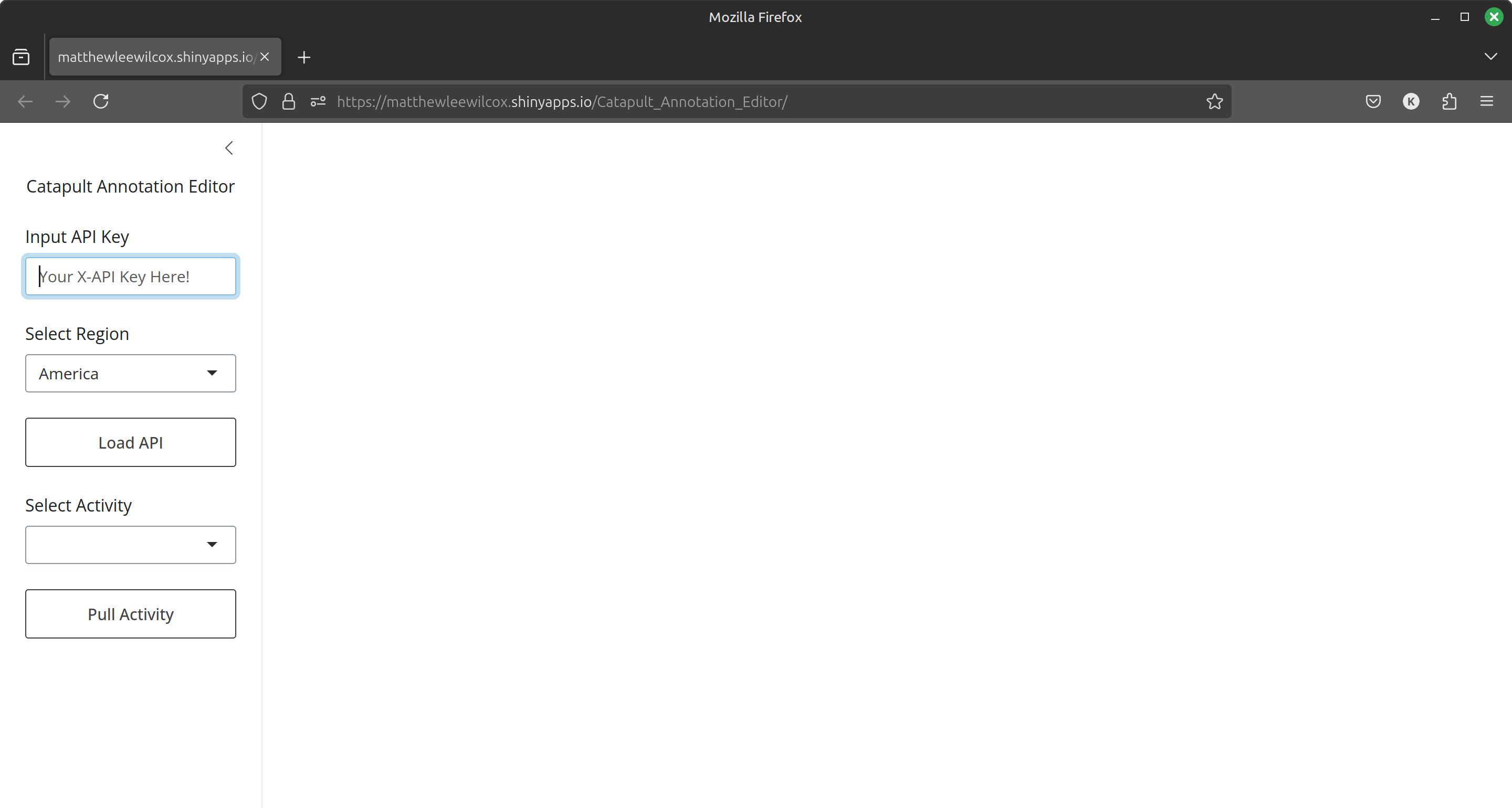The width and height of the screenshot is (1512, 808).
Task: Reload the current page
Action: click(100, 101)
